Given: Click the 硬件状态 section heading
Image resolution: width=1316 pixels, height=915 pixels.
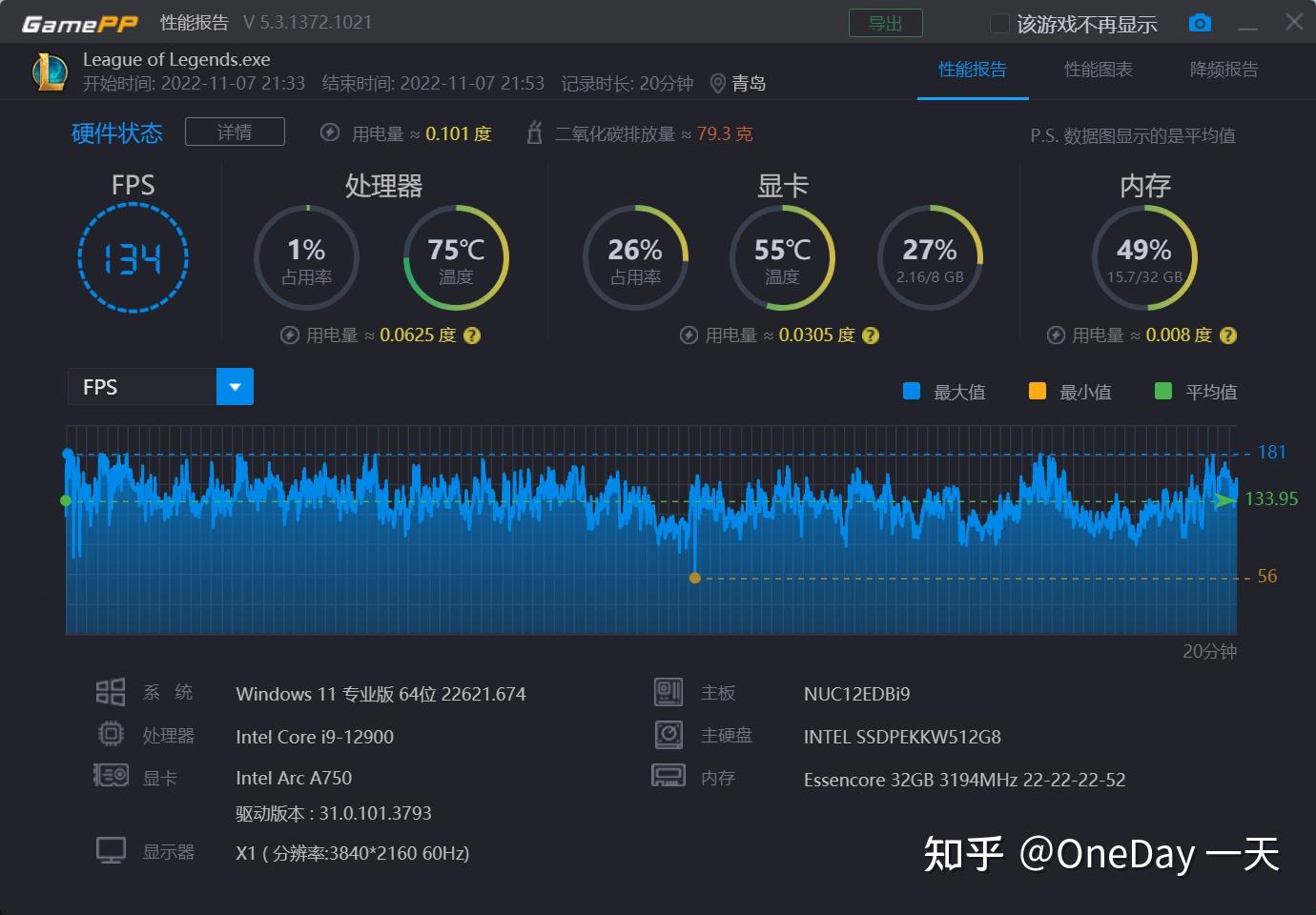Looking at the screenshot, I should pos(117,132).
